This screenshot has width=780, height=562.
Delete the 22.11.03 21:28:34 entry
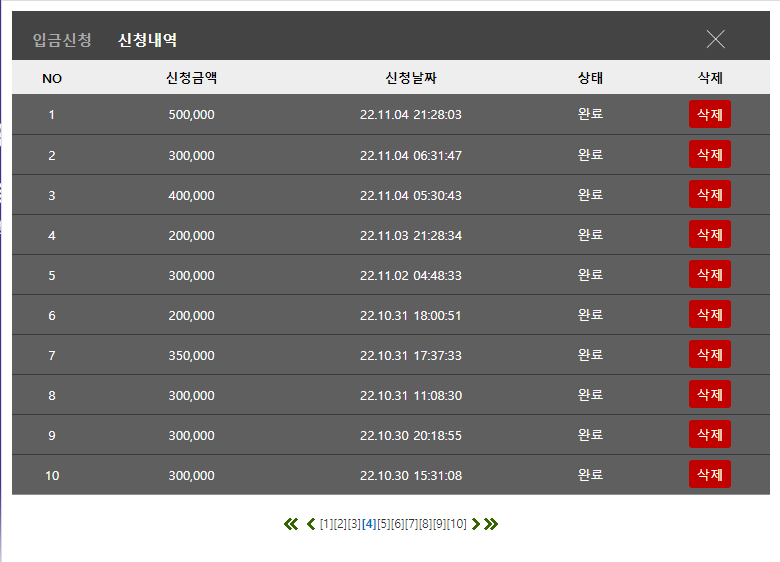tap(710, 234)
